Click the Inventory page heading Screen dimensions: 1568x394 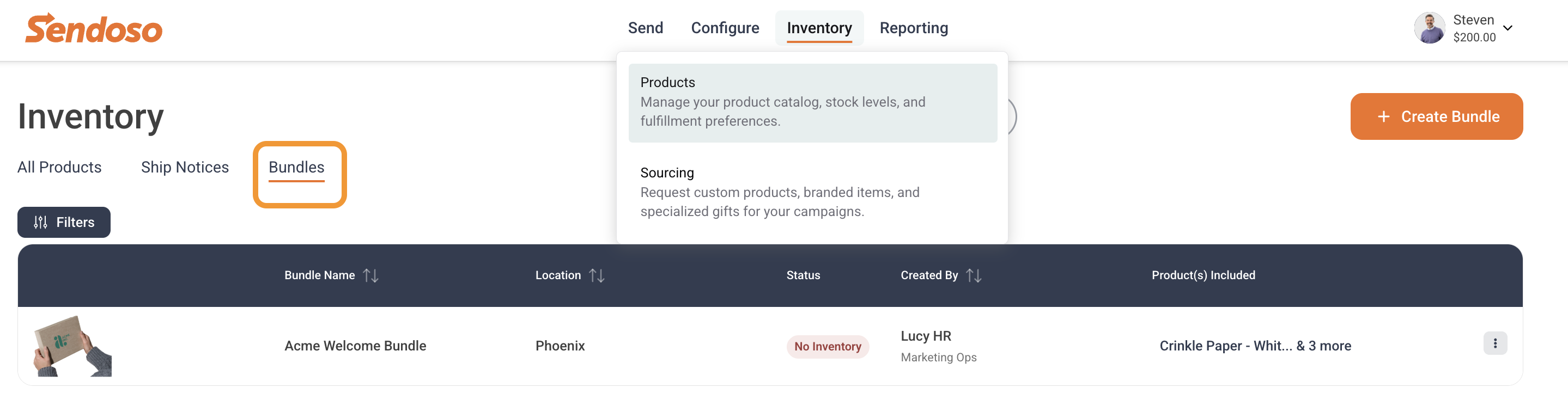(x=90, y=117)
